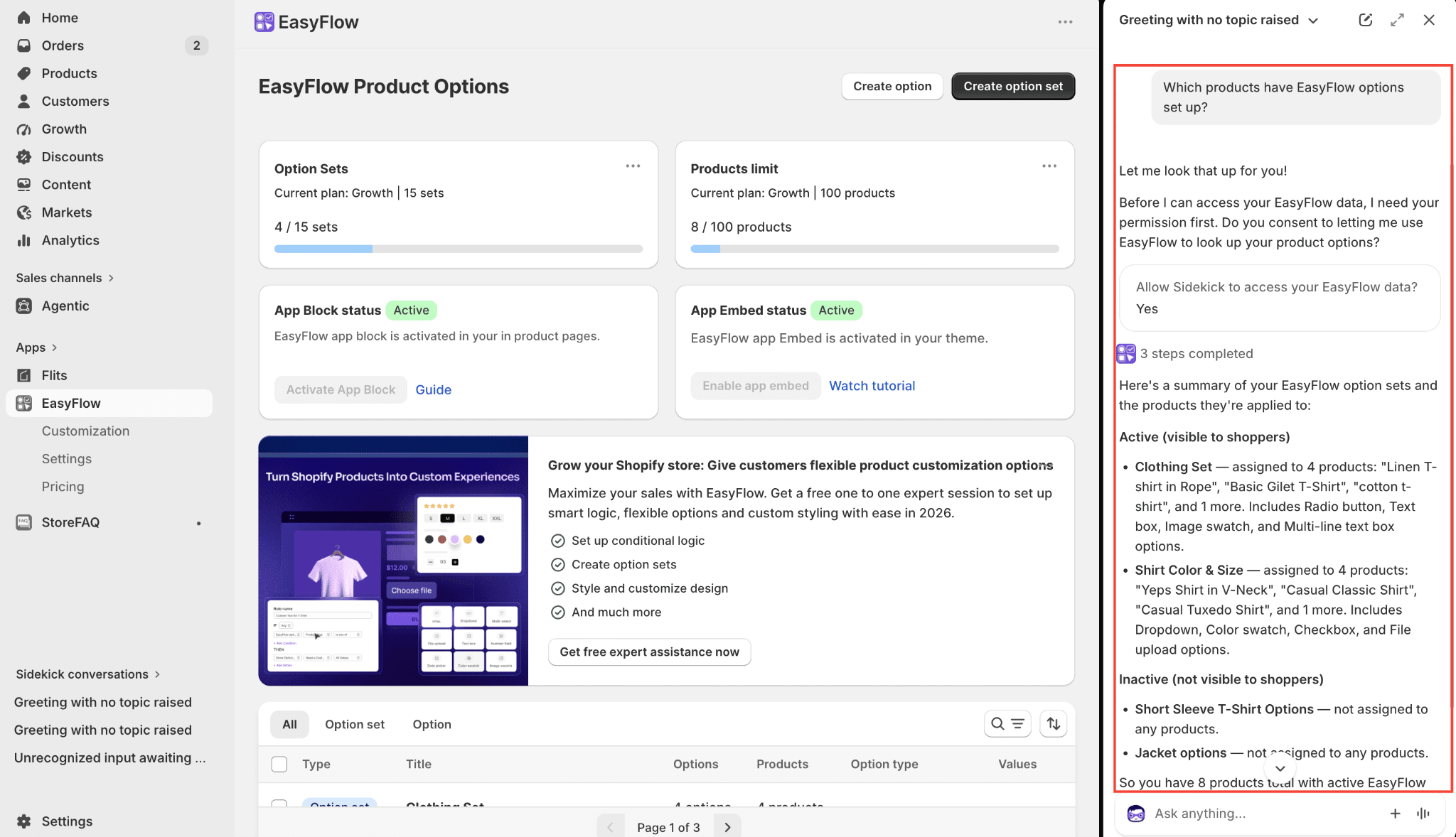Expand Sidekick conversations list

87,674
